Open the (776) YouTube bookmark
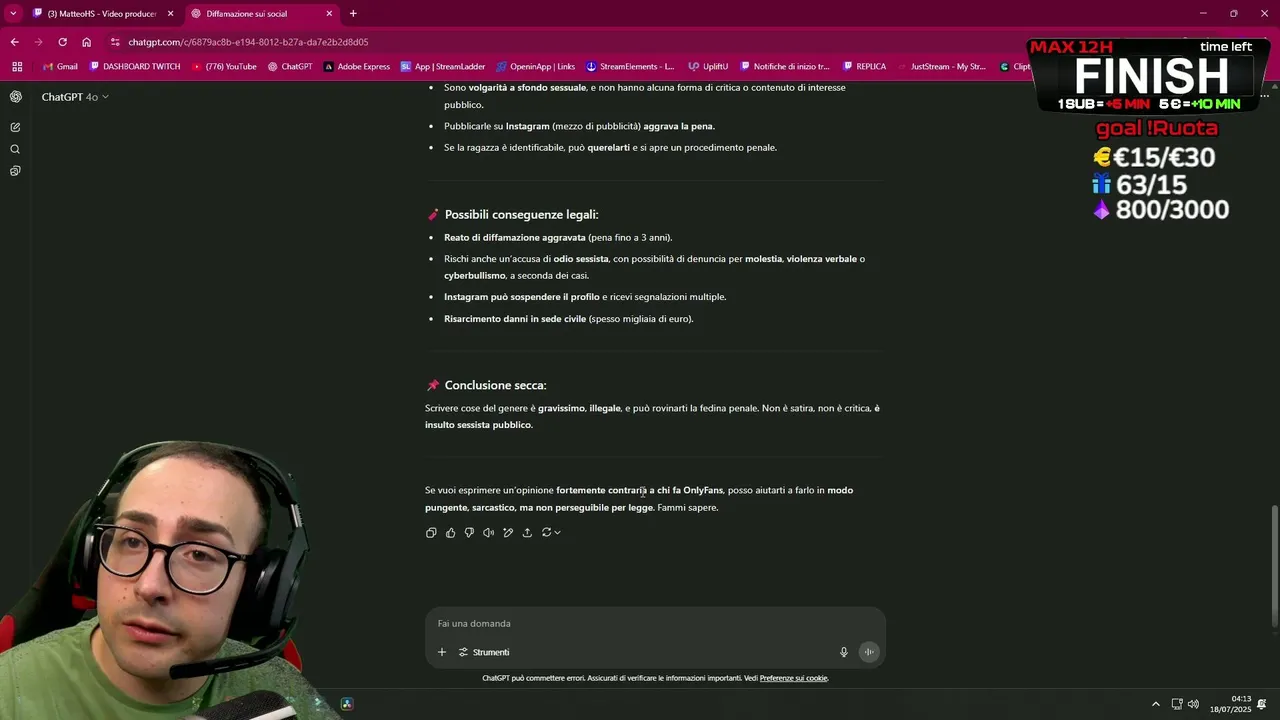The height and width of the screenshot is (720, 1280). tap(224, 67)
